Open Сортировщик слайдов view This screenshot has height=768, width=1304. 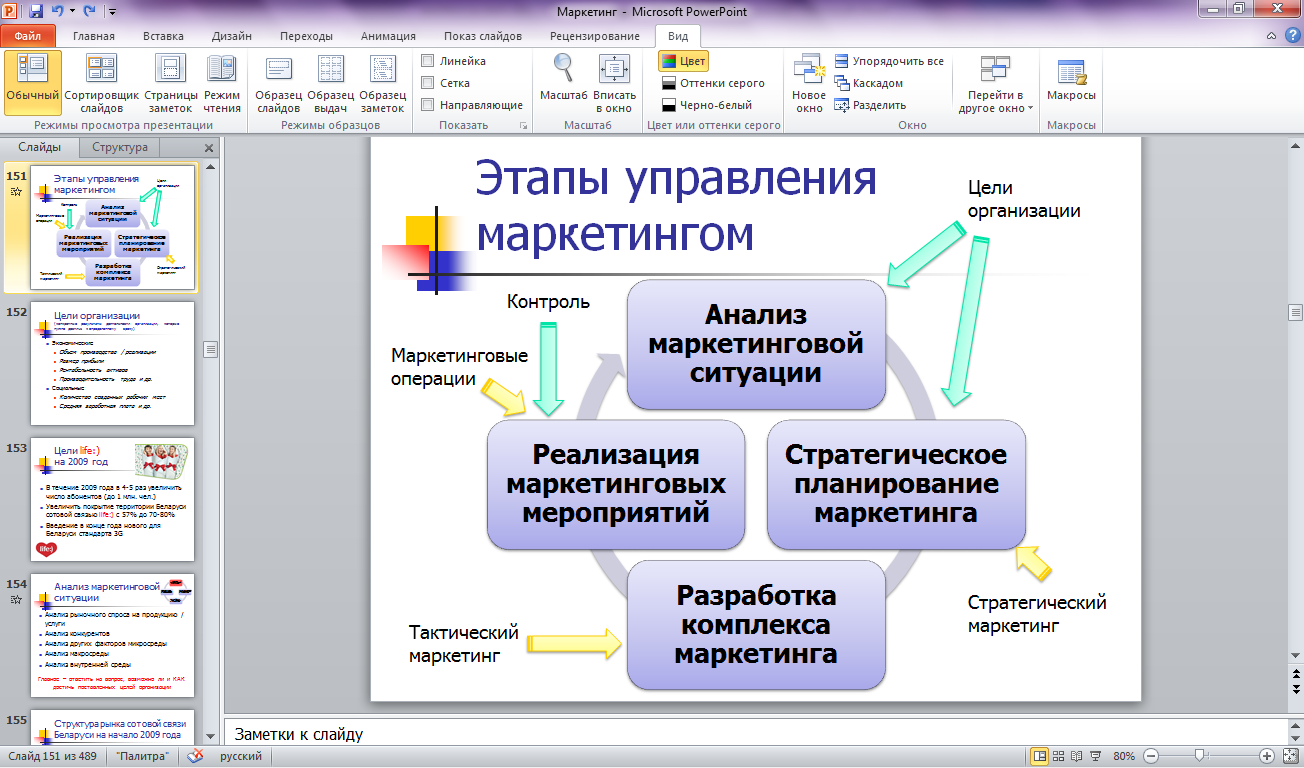tap(102, 84)
